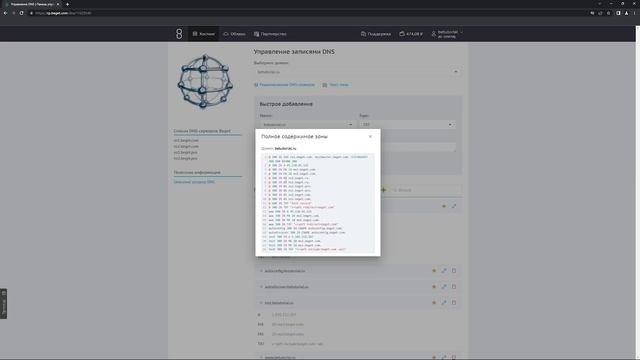Open the DNS servers editing link
The height and width of the screenshot is (360, 640).
pyautogui.click(x=284, y=85)
